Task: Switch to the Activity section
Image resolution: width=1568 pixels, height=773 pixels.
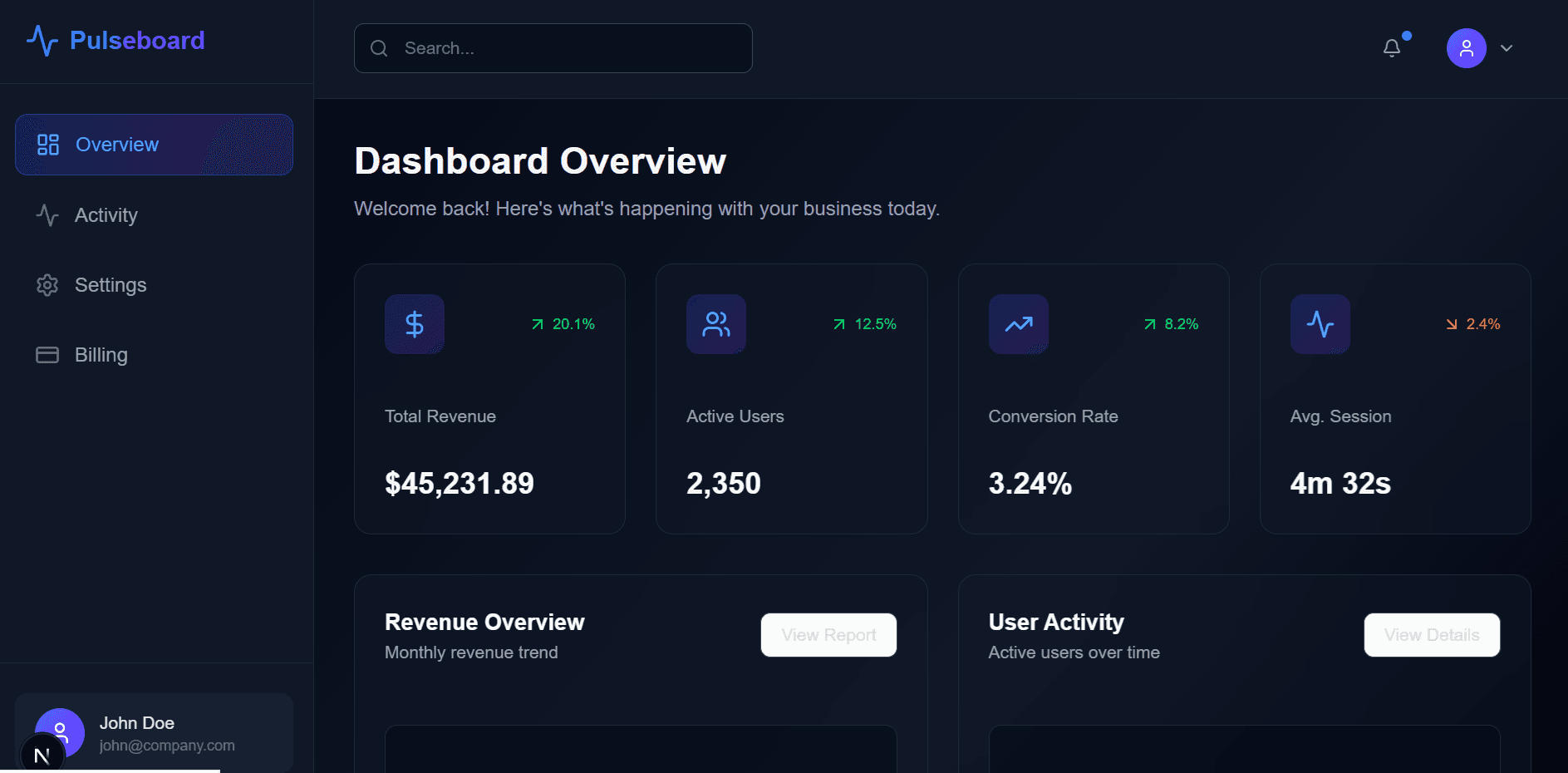Action: [106, 215]
